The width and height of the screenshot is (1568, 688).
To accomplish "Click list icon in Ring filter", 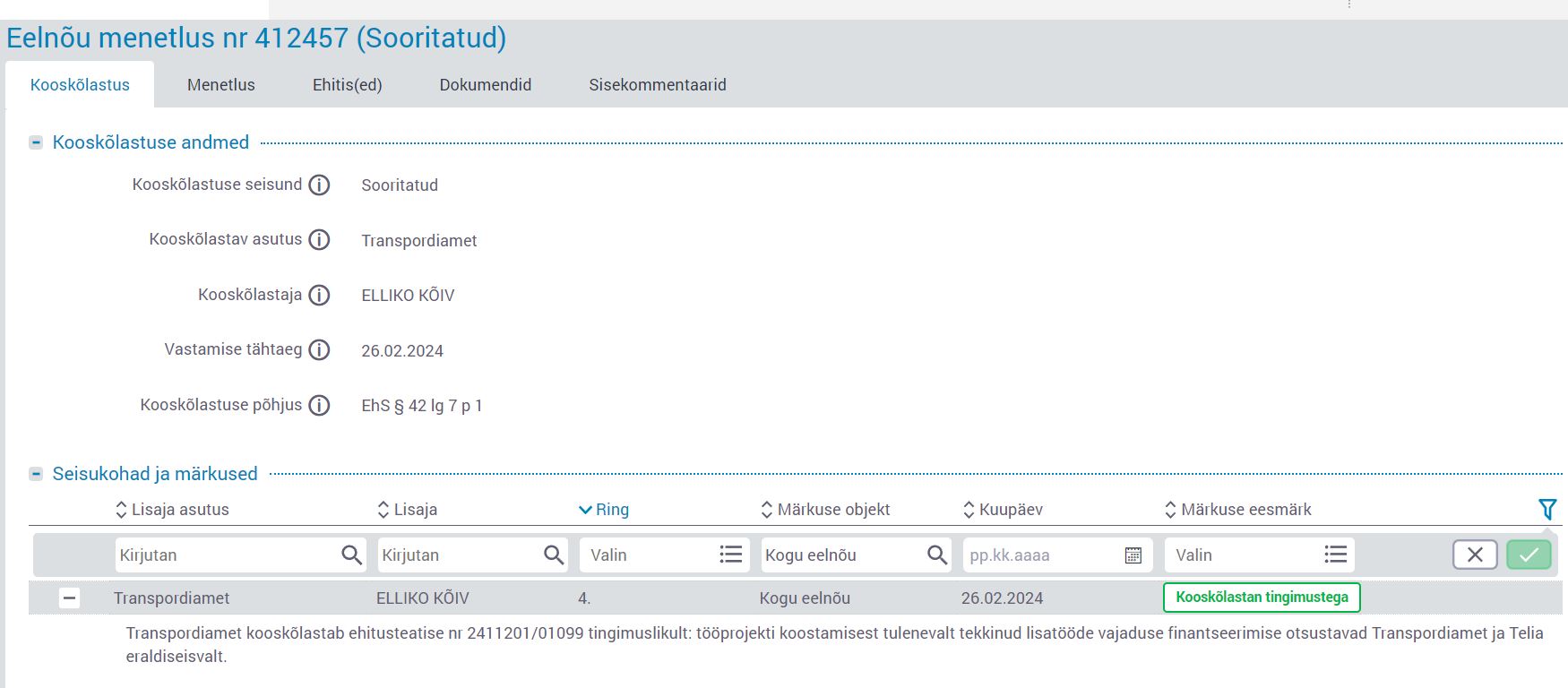I will (x=731, y=555).
